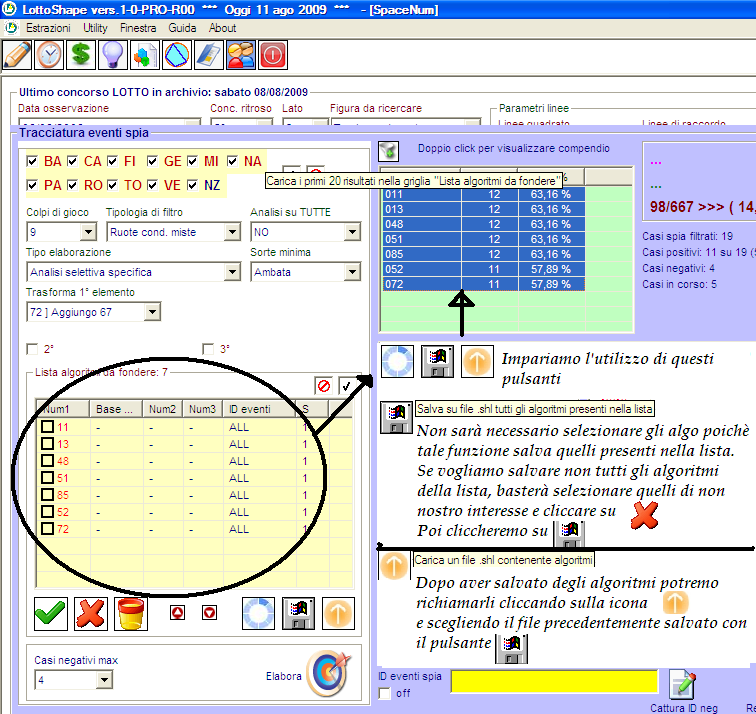Screen dimensions: 756x714
Task: Click the green check mark button below the list
Action: [x=51, y=614]
